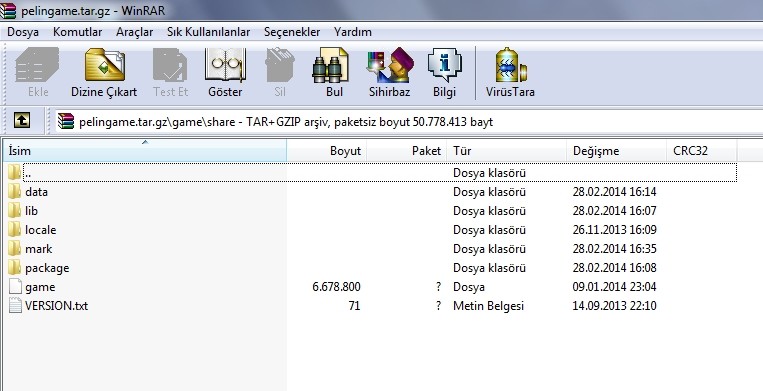Click the WinRAR title bar icon
Image resolution: width=763 pixels, height=391 pixels.
pyautogui.click(x=8, y=10)
